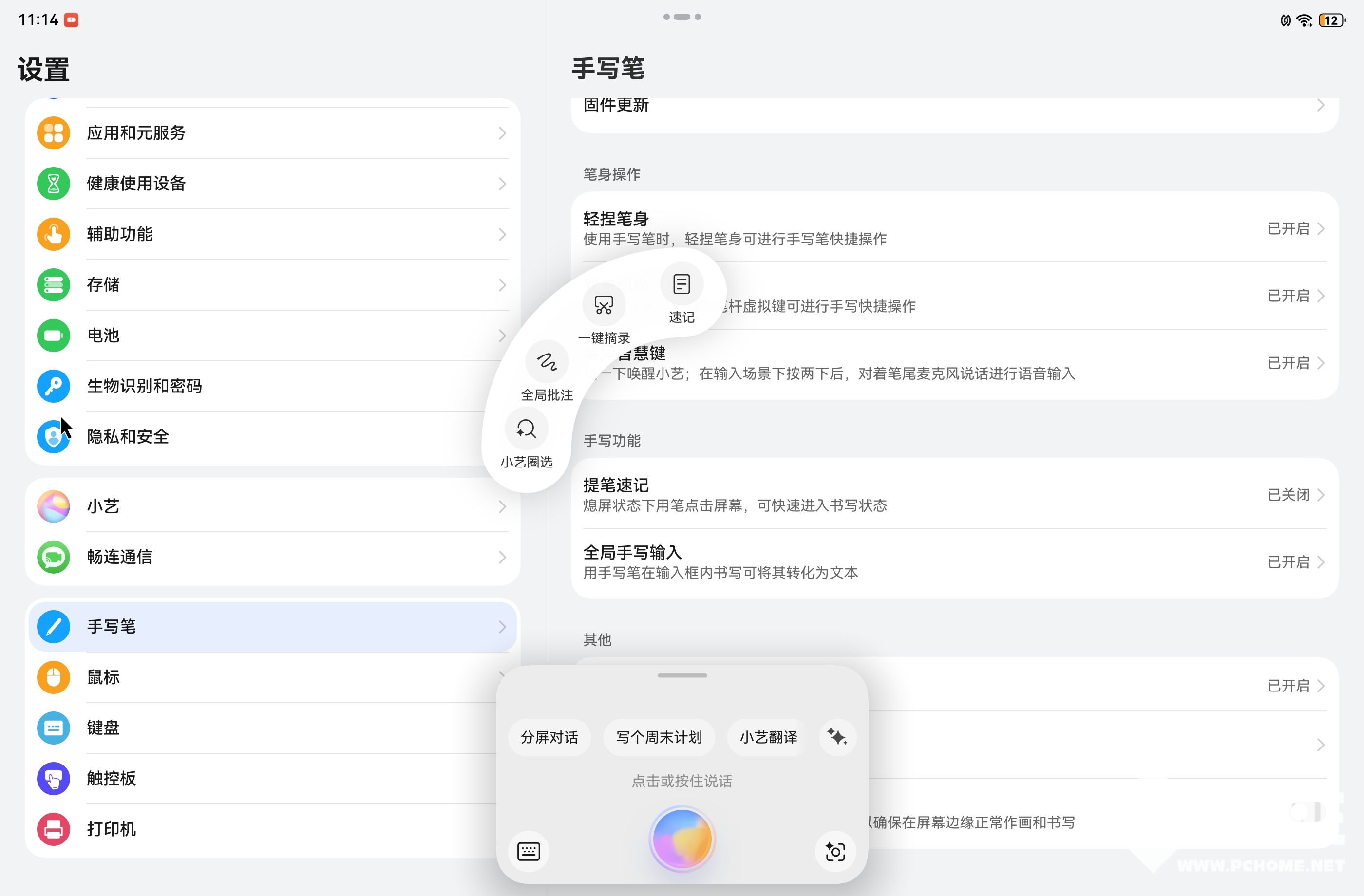Tap the 11:14 clock
Image resolution: width=1364 pixels, height=896 pixels.
click(38, 20)
